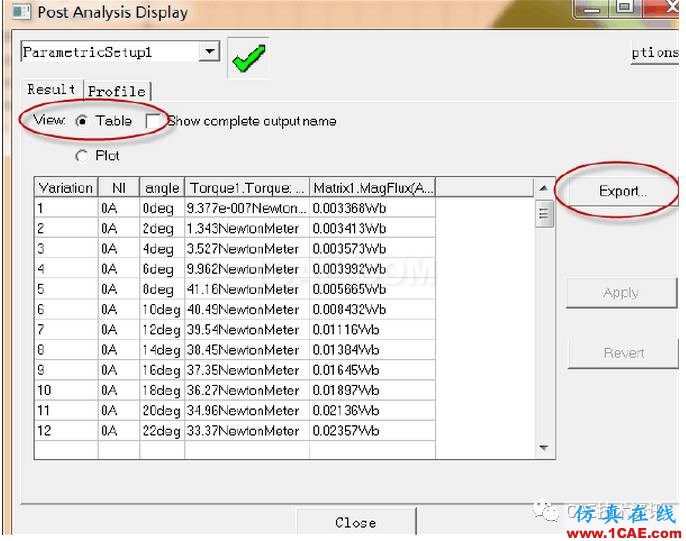Click the Post Analysis Display title icon

click(x=21, y=12)
